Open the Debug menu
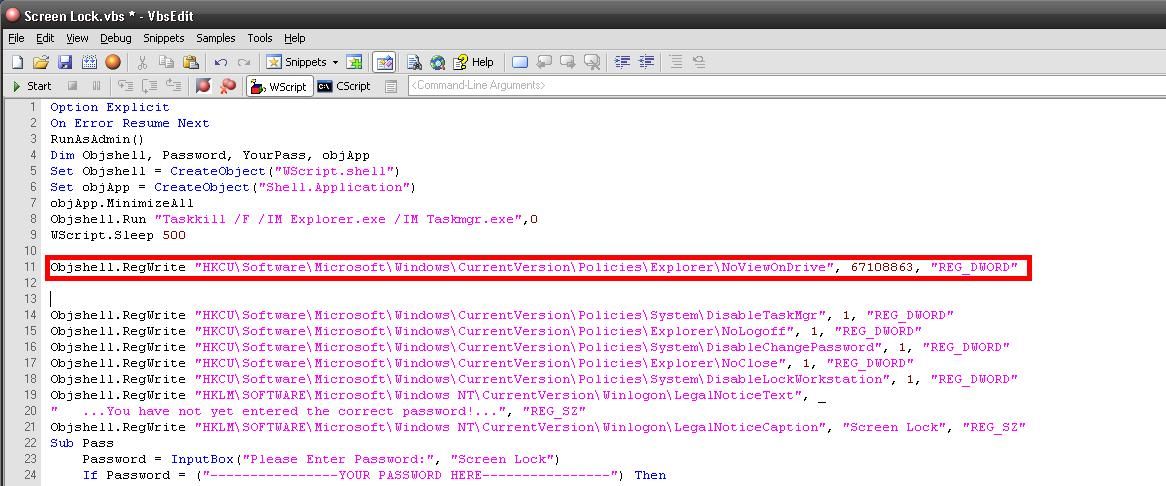This screenshot has width=1166, height=486. (115, 38)
